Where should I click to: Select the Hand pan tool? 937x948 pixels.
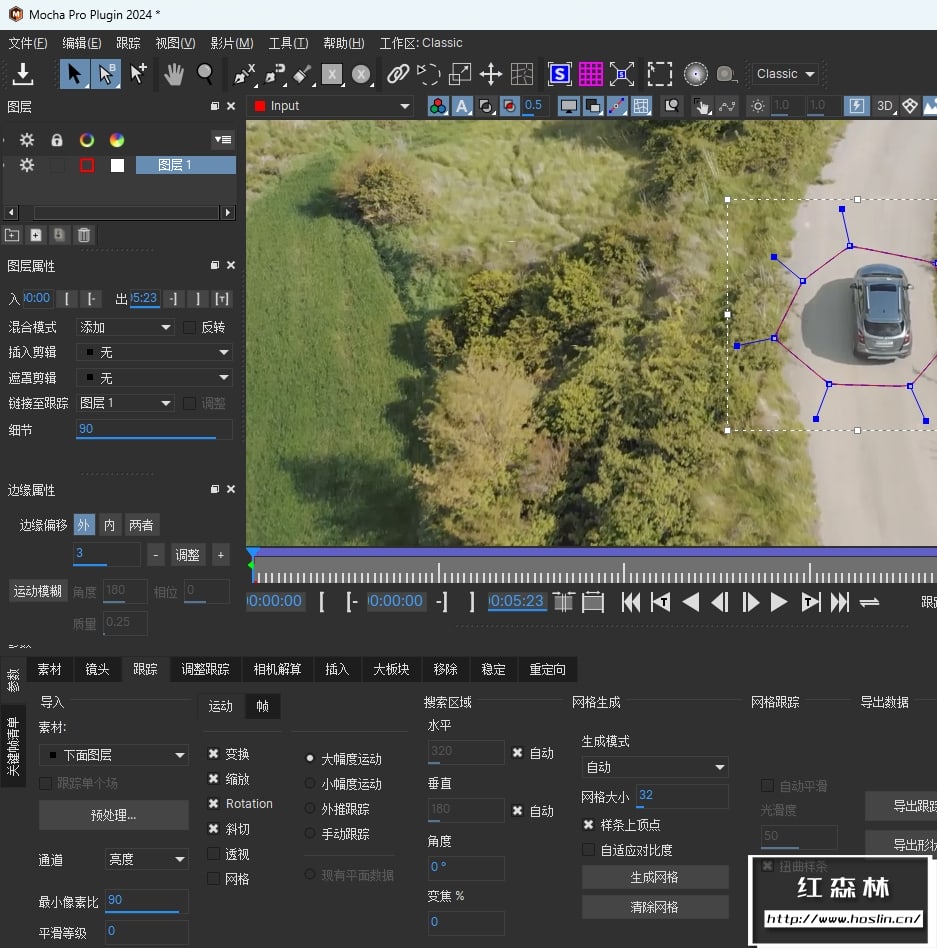174,73
